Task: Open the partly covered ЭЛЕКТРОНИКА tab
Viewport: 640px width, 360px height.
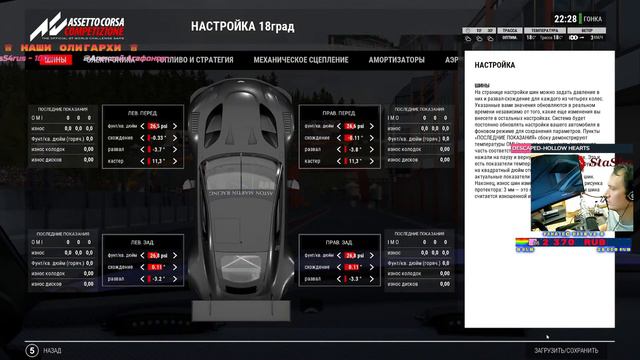Action: point(110,60)
